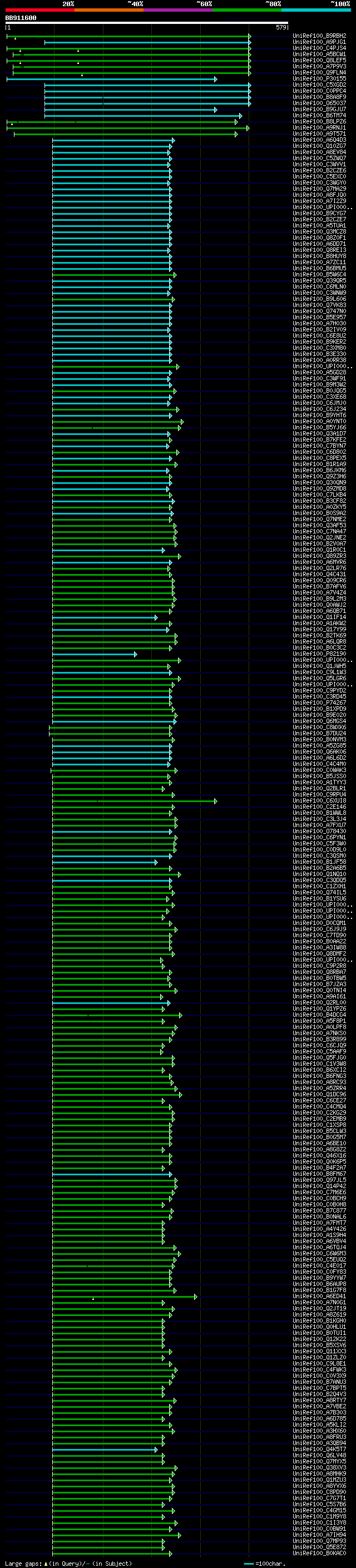Click the query ID BB911600
The image size is (356, 1568).
21,18
